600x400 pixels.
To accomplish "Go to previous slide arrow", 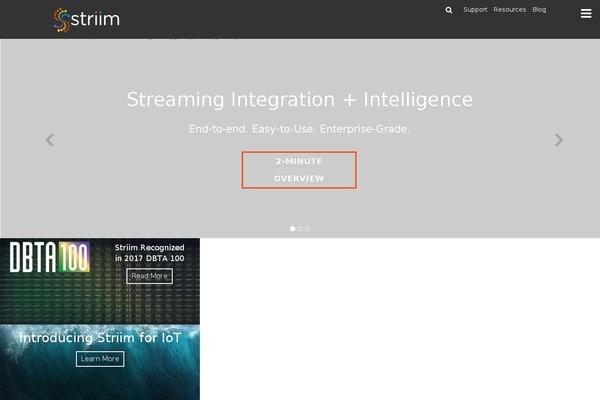I will click(x=50, y=140).
